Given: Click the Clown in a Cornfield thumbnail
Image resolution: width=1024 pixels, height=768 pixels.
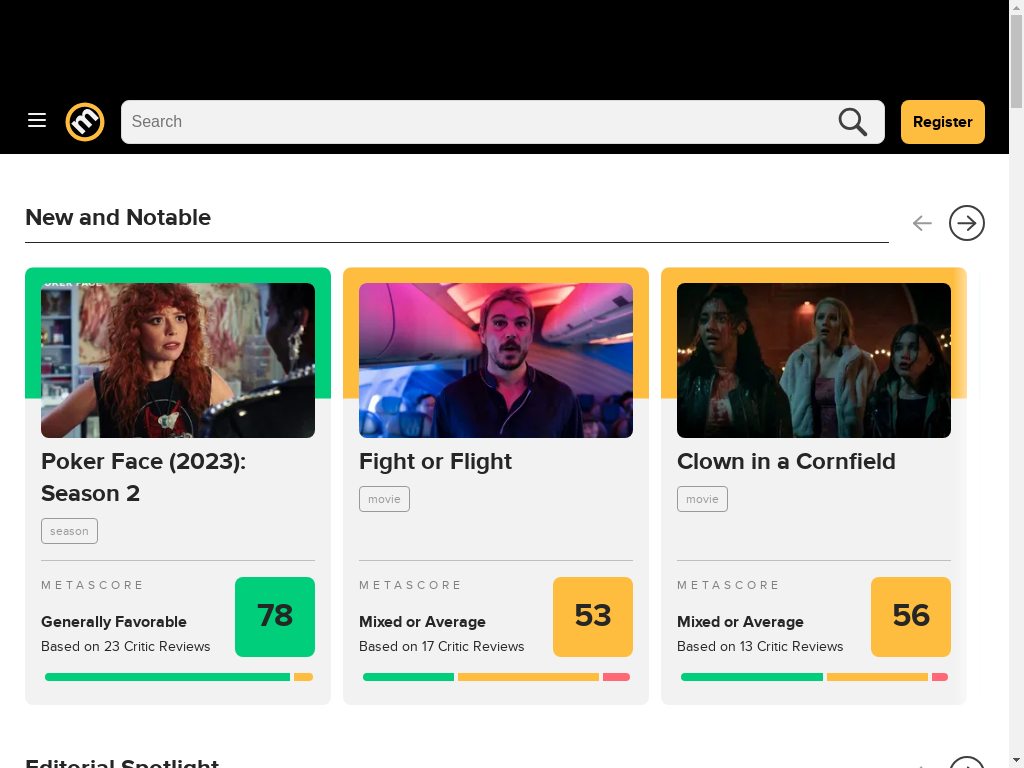Looking at the screenshot, I should [814, 360].
